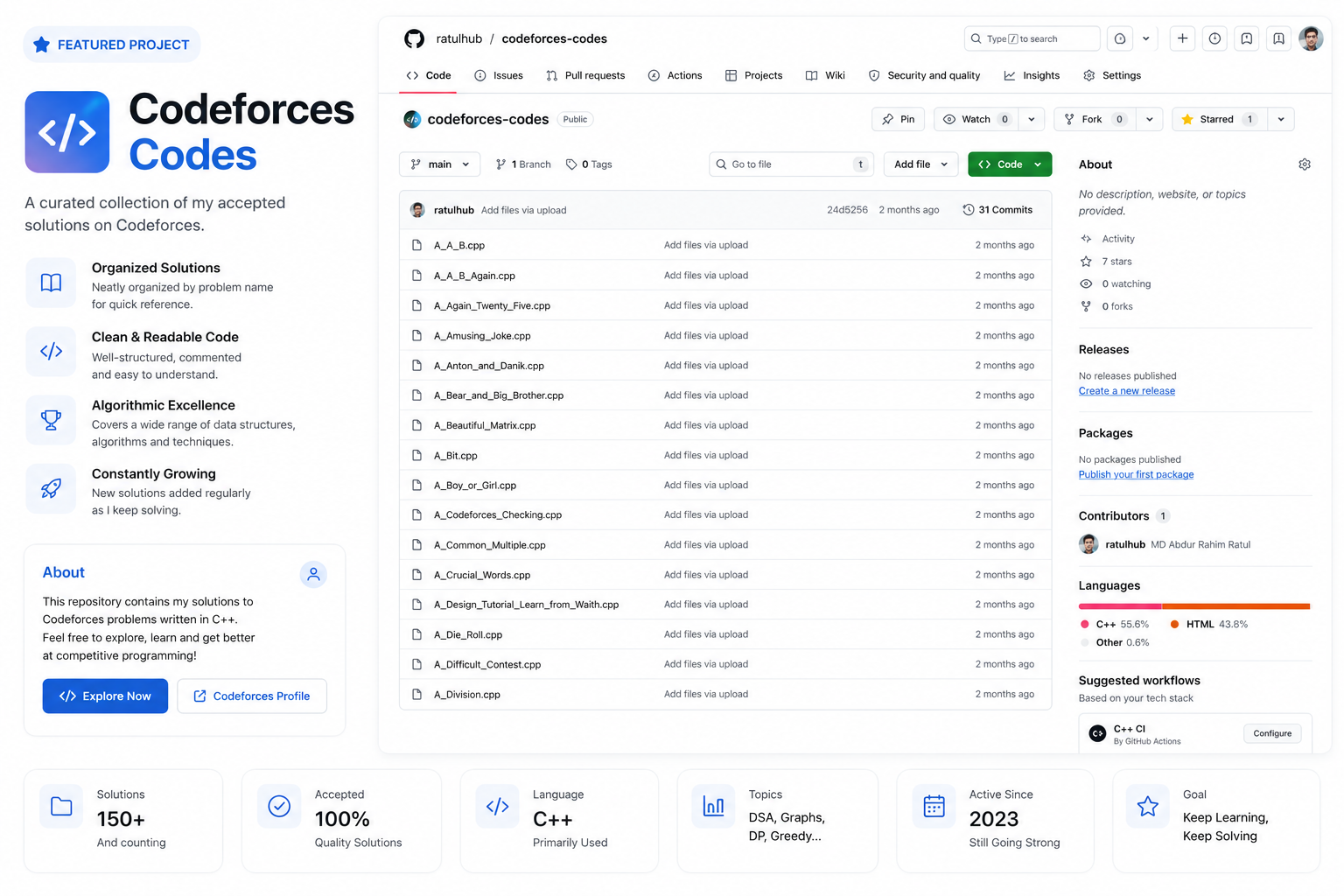Click file icon next to A_Division.cpp
The height and width of the screenshot is (896, 1344).
point(417,694)
